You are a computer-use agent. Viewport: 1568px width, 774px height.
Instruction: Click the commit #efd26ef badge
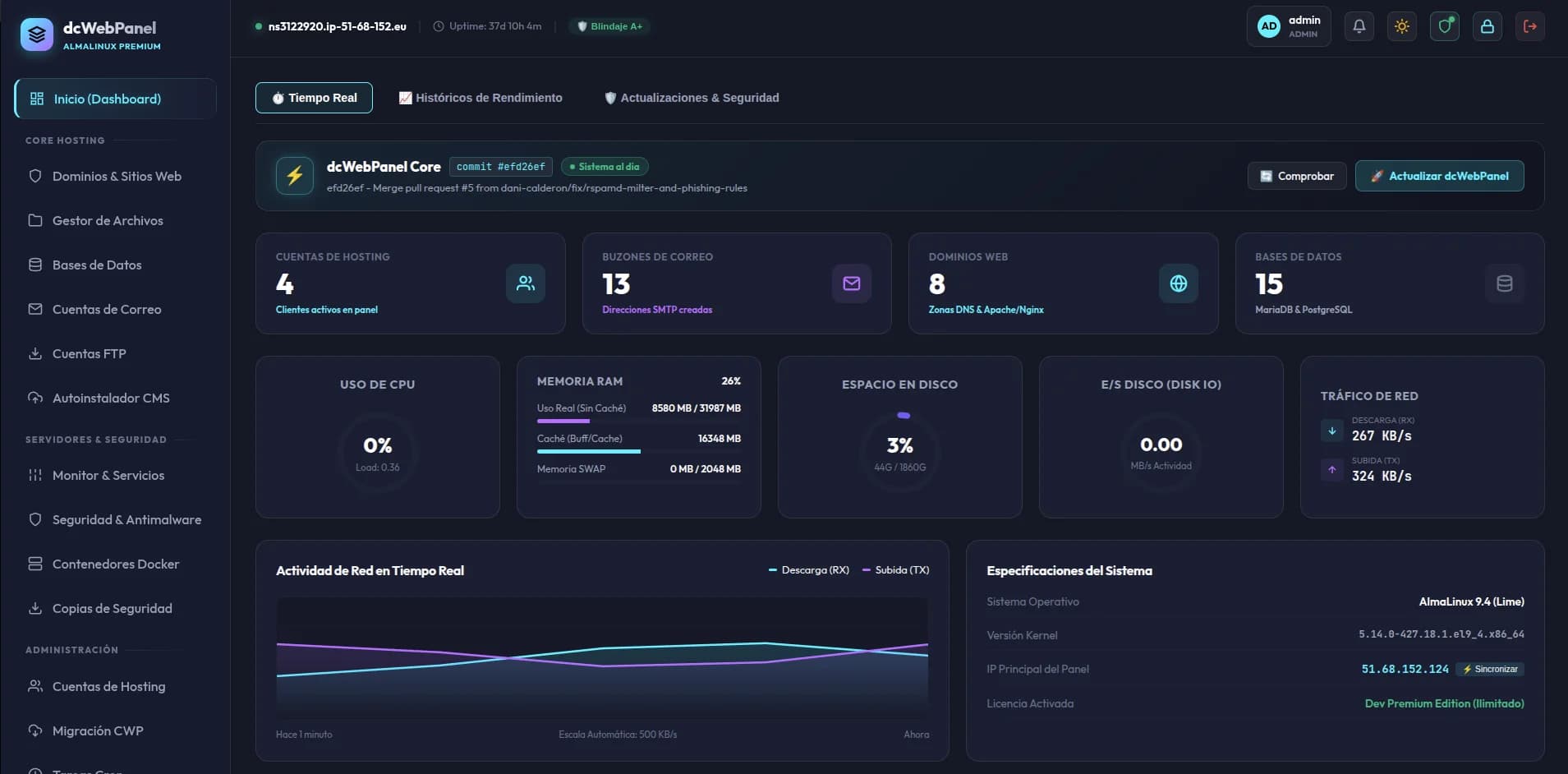pyautogui.click(x=501, y=167)
